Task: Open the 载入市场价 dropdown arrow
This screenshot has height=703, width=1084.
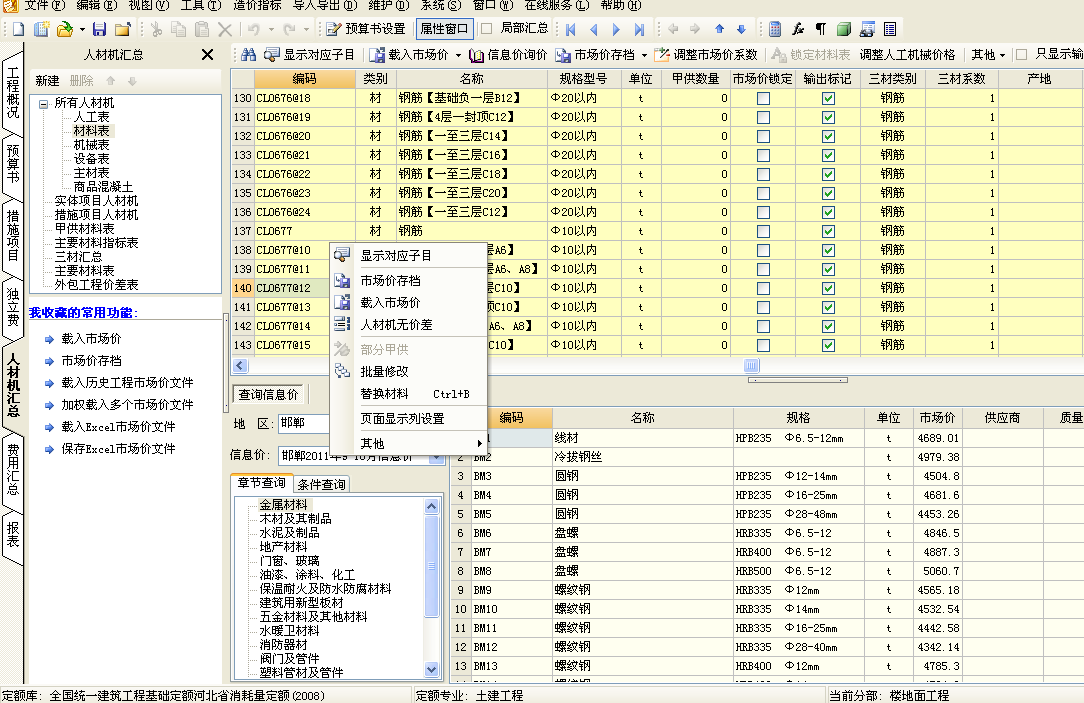Action: 458,55
